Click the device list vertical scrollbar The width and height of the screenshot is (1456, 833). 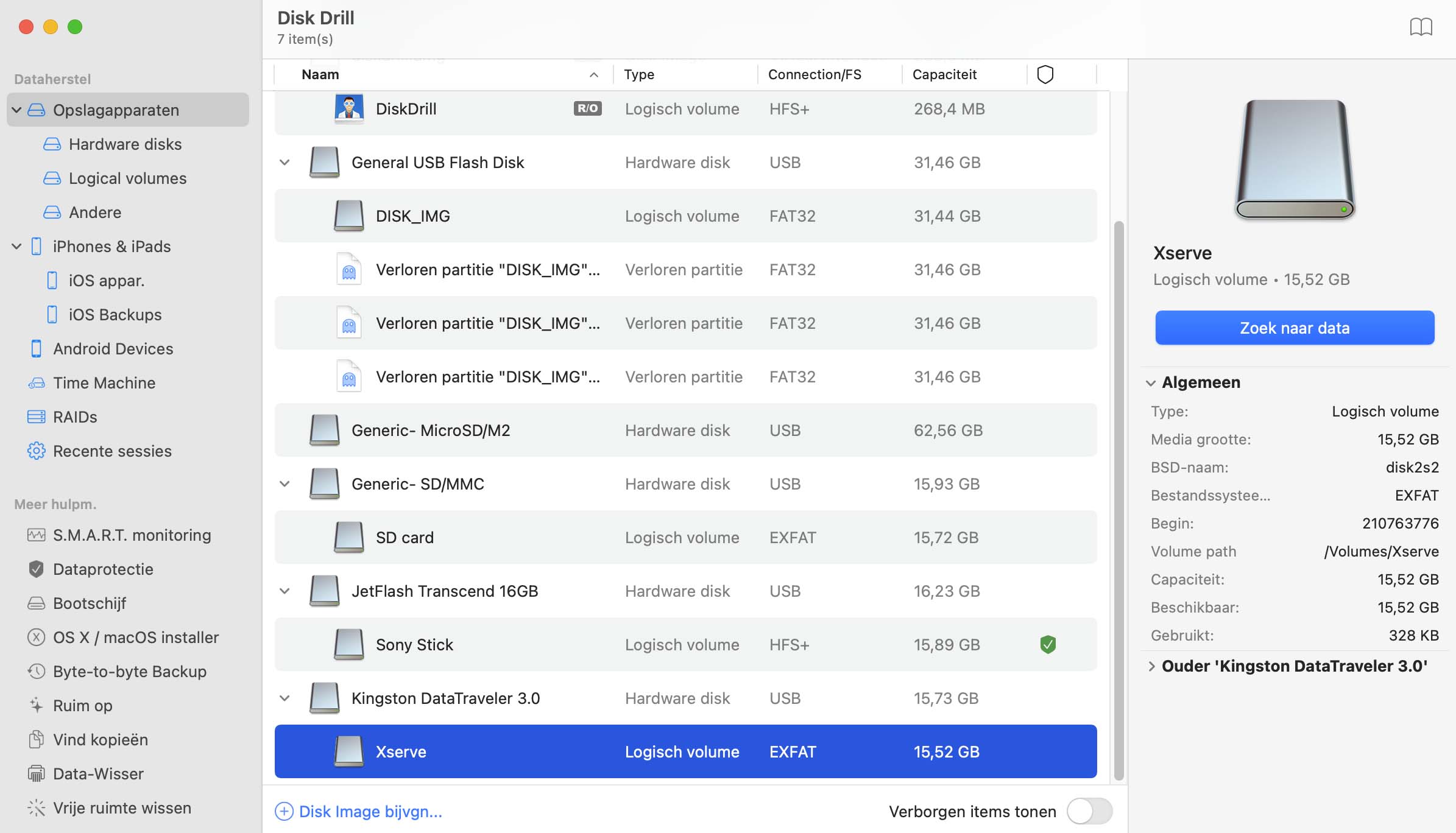1119,501
